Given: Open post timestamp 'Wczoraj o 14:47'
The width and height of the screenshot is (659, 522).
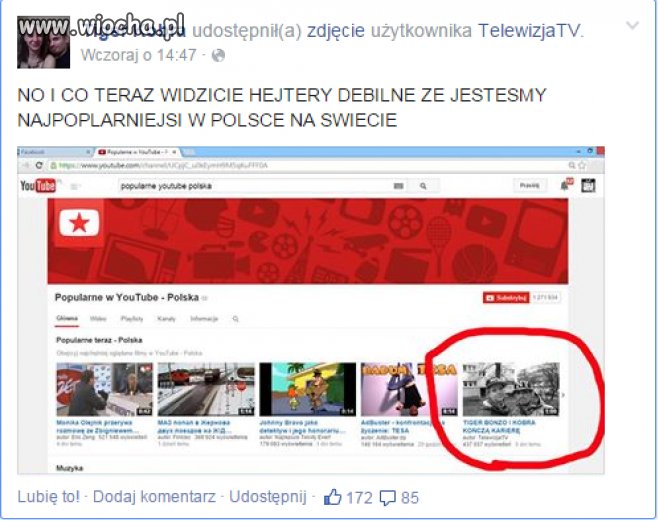Looking at the screenshot, I should tap(138, 55).
